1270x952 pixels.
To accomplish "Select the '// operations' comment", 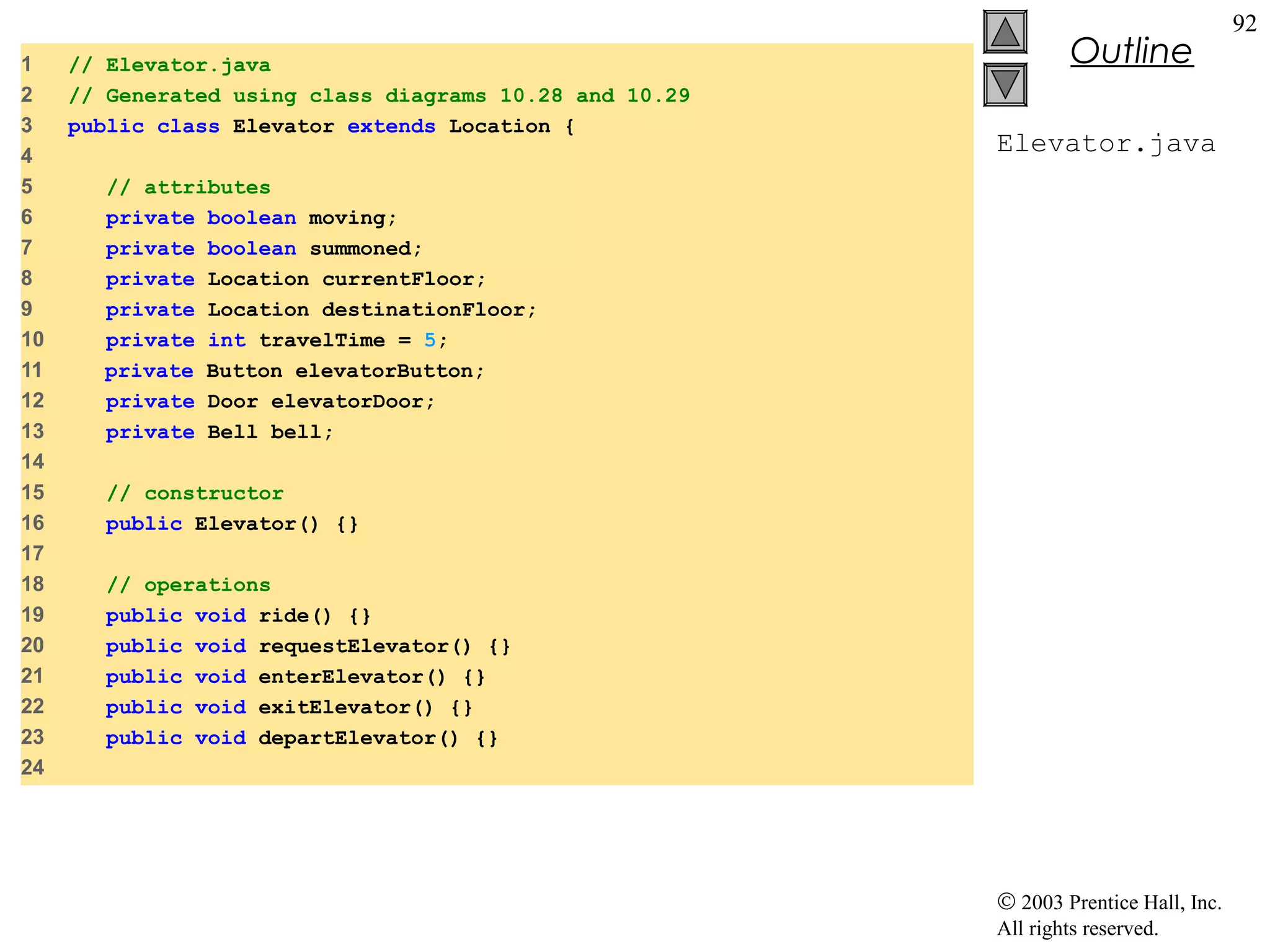I will point(189,585).
